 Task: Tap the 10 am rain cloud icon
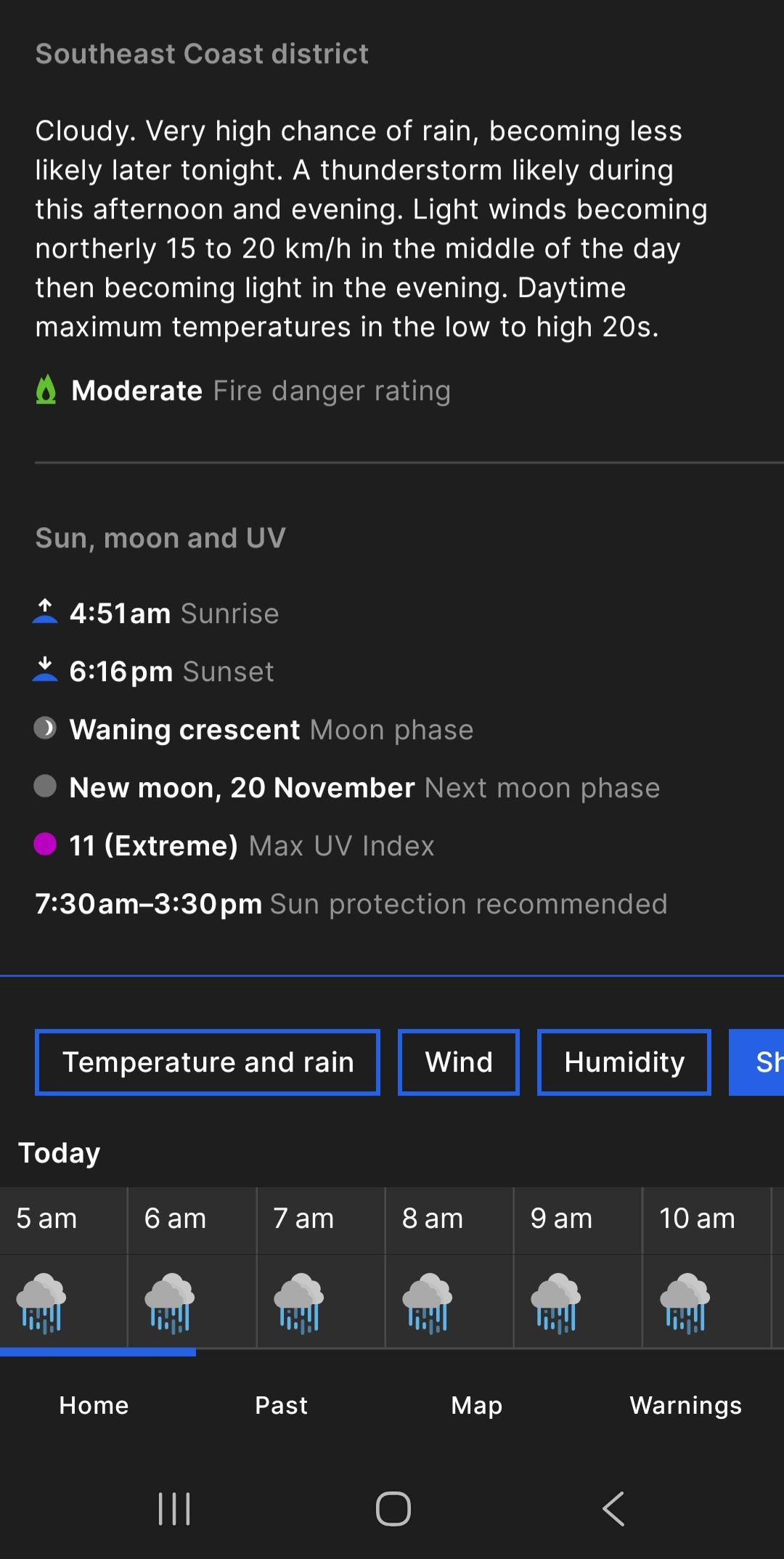pos(685,1303)
